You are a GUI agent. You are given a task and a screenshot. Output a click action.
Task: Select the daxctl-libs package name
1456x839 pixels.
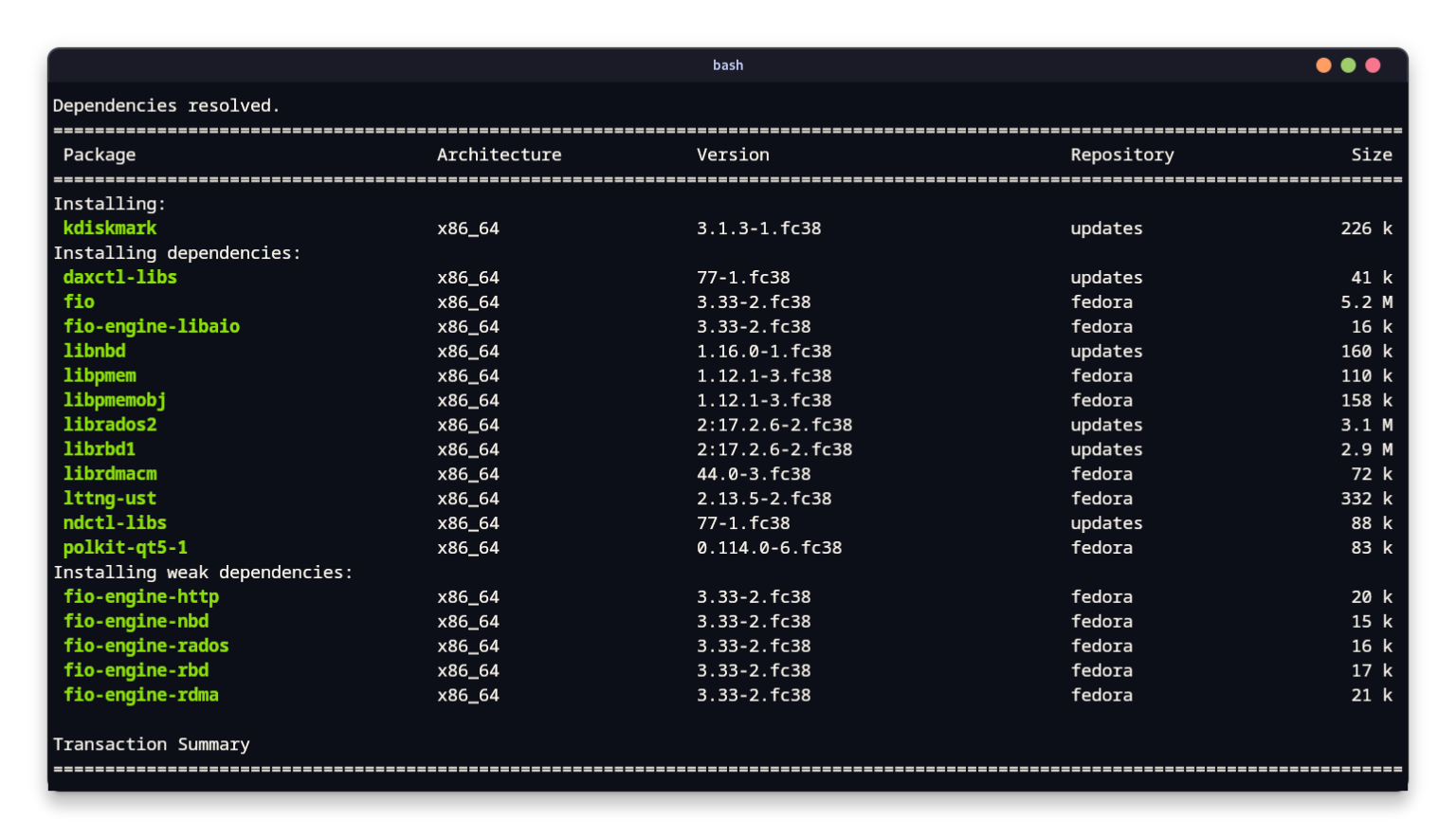pyautogui.click(x=119, y=277)
